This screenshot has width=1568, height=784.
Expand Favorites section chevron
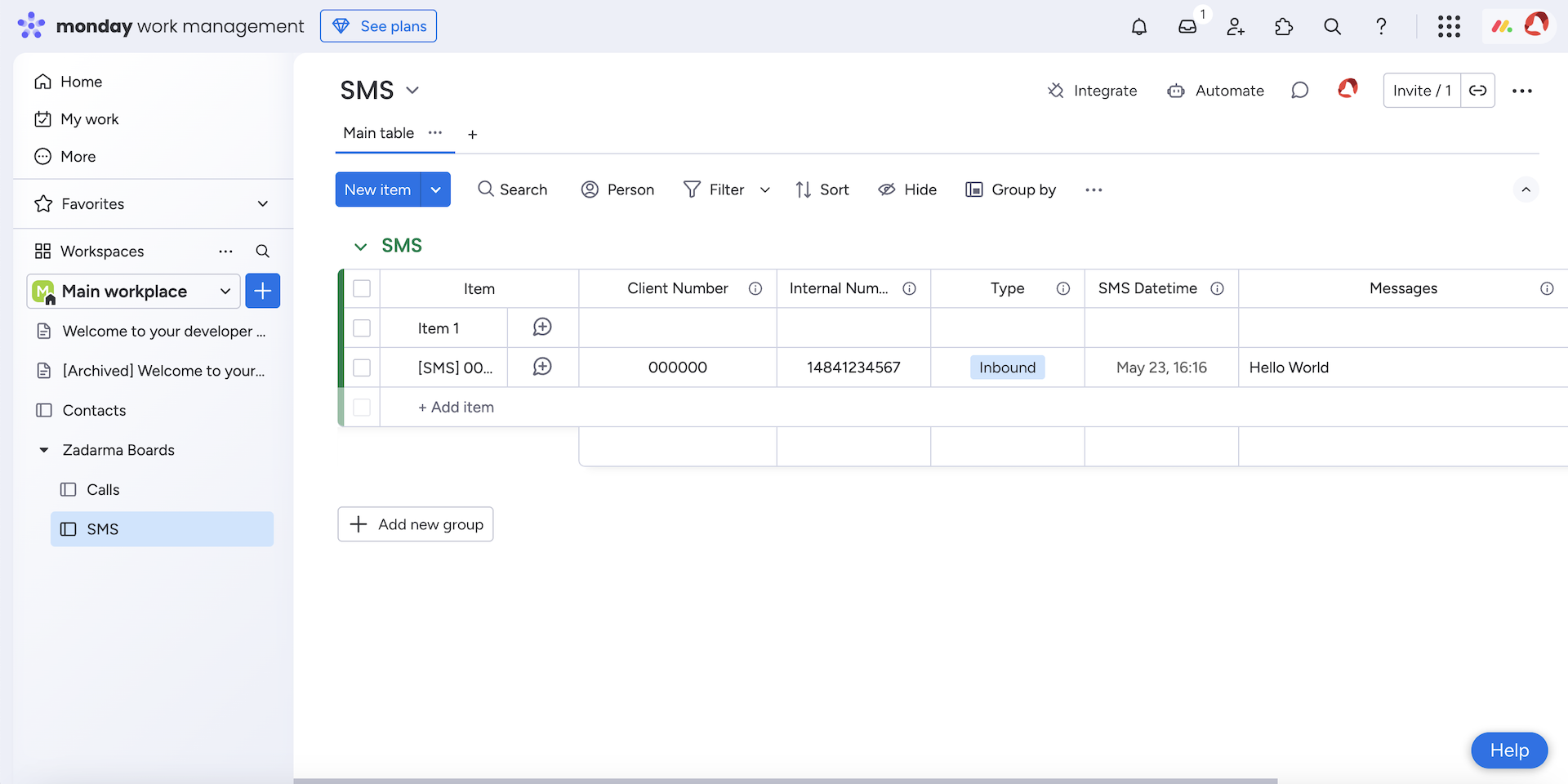click(263, 203)
